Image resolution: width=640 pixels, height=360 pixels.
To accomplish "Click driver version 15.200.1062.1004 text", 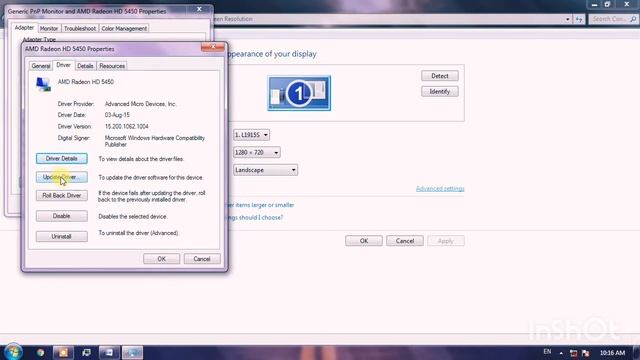I will (127, 127).
